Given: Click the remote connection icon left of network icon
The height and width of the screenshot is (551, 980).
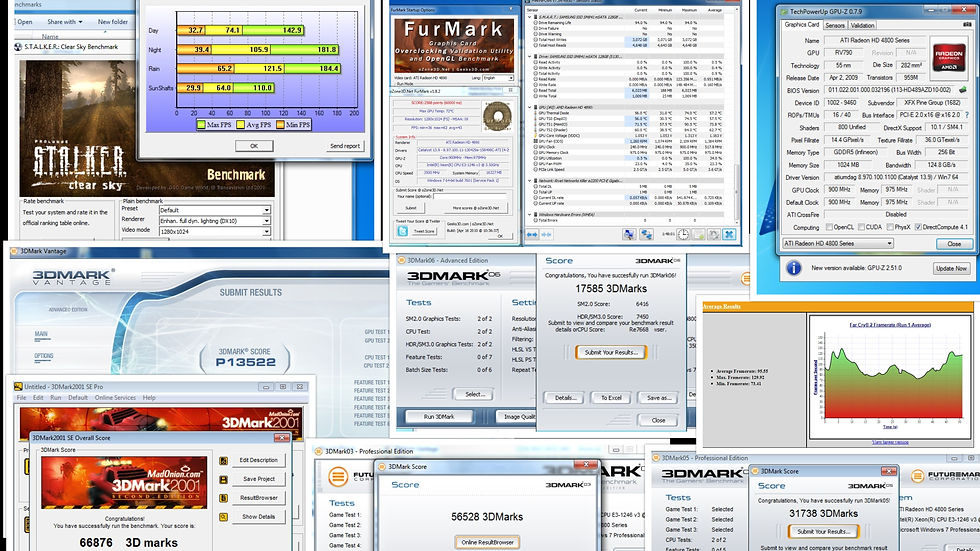Looking at the screenshot, I should [x=629, y=234].
